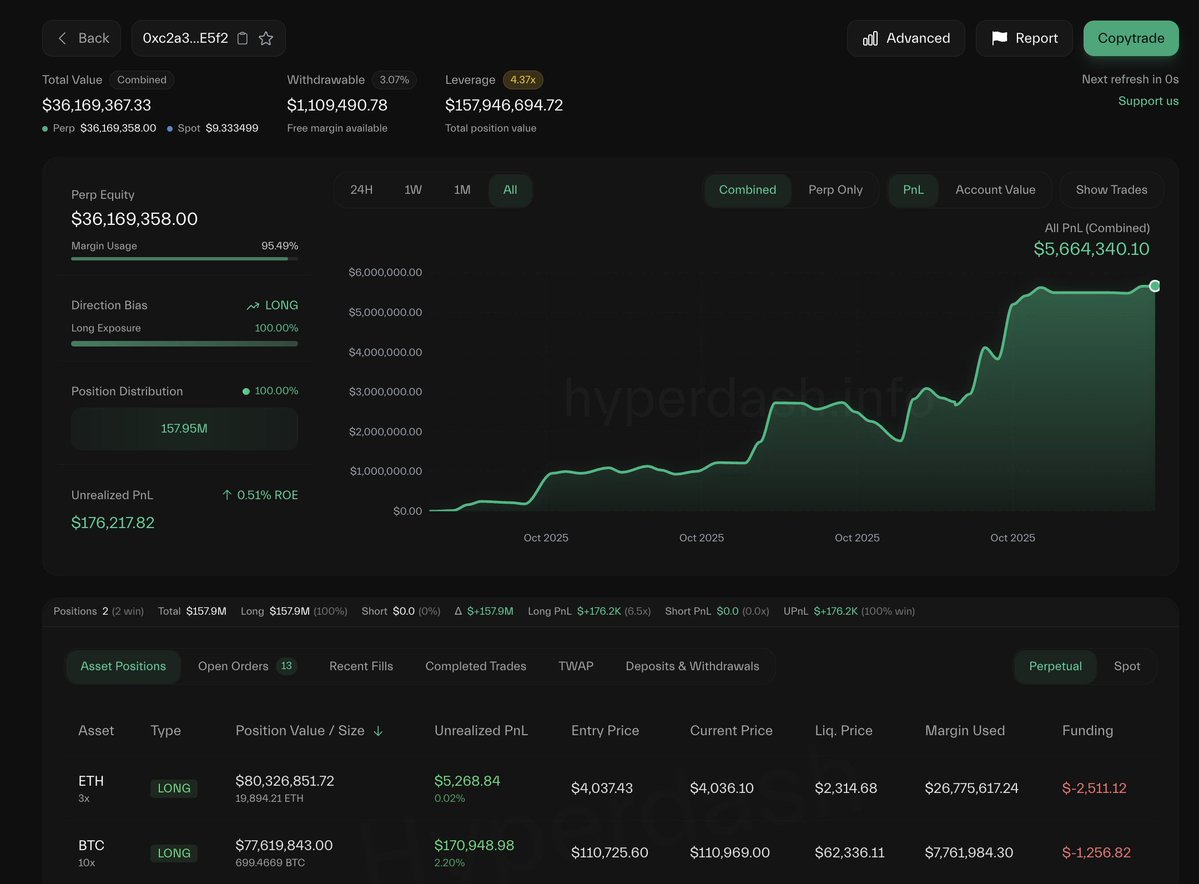Switch to Completed Trades tab
Viewport: 1199px width, 884px height.
(x=475, y=666)
